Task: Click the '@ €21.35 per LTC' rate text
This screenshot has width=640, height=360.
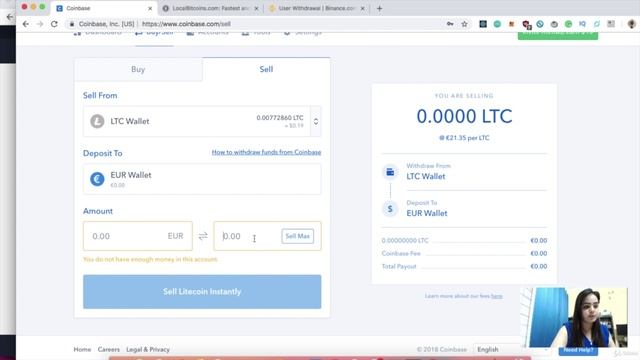Action: 464,138
